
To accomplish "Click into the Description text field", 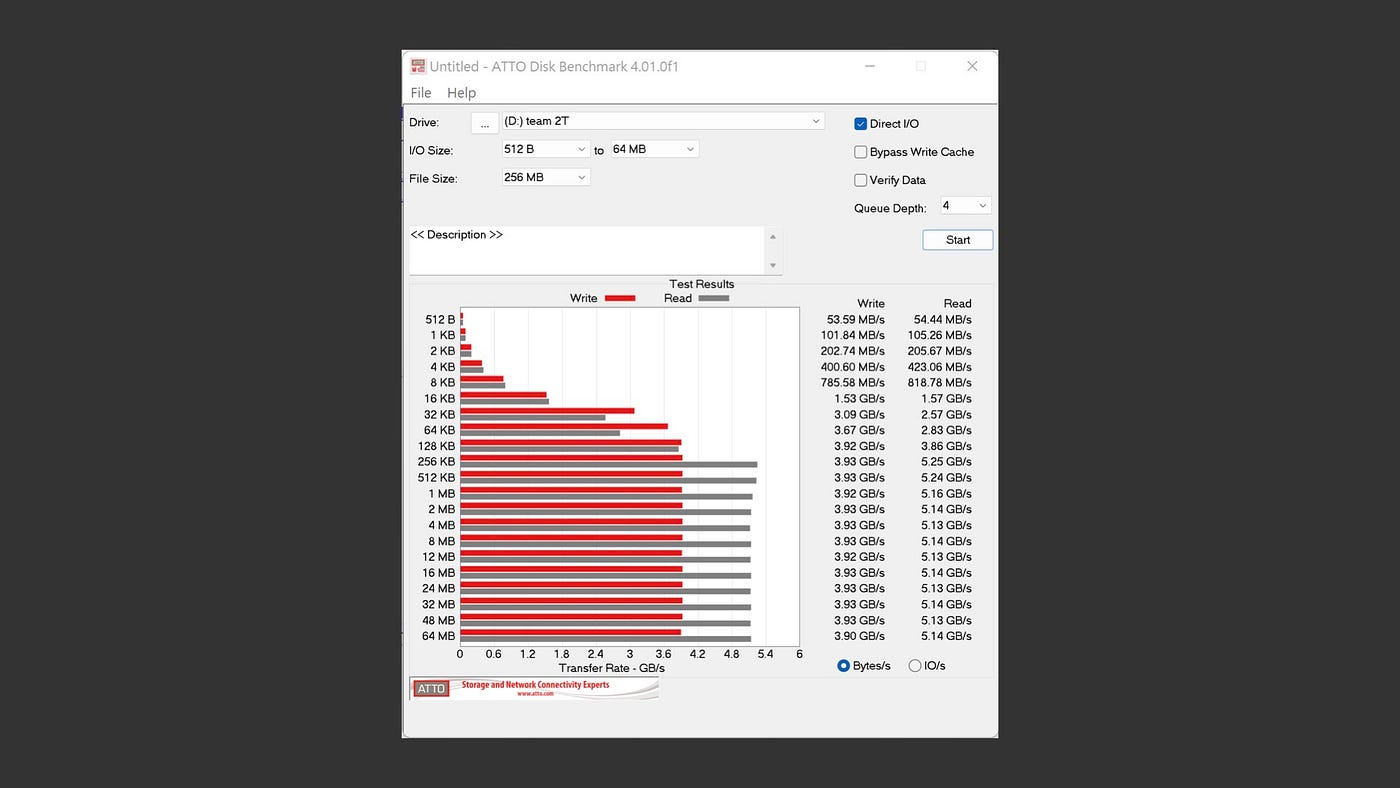I will click(586, 250).
